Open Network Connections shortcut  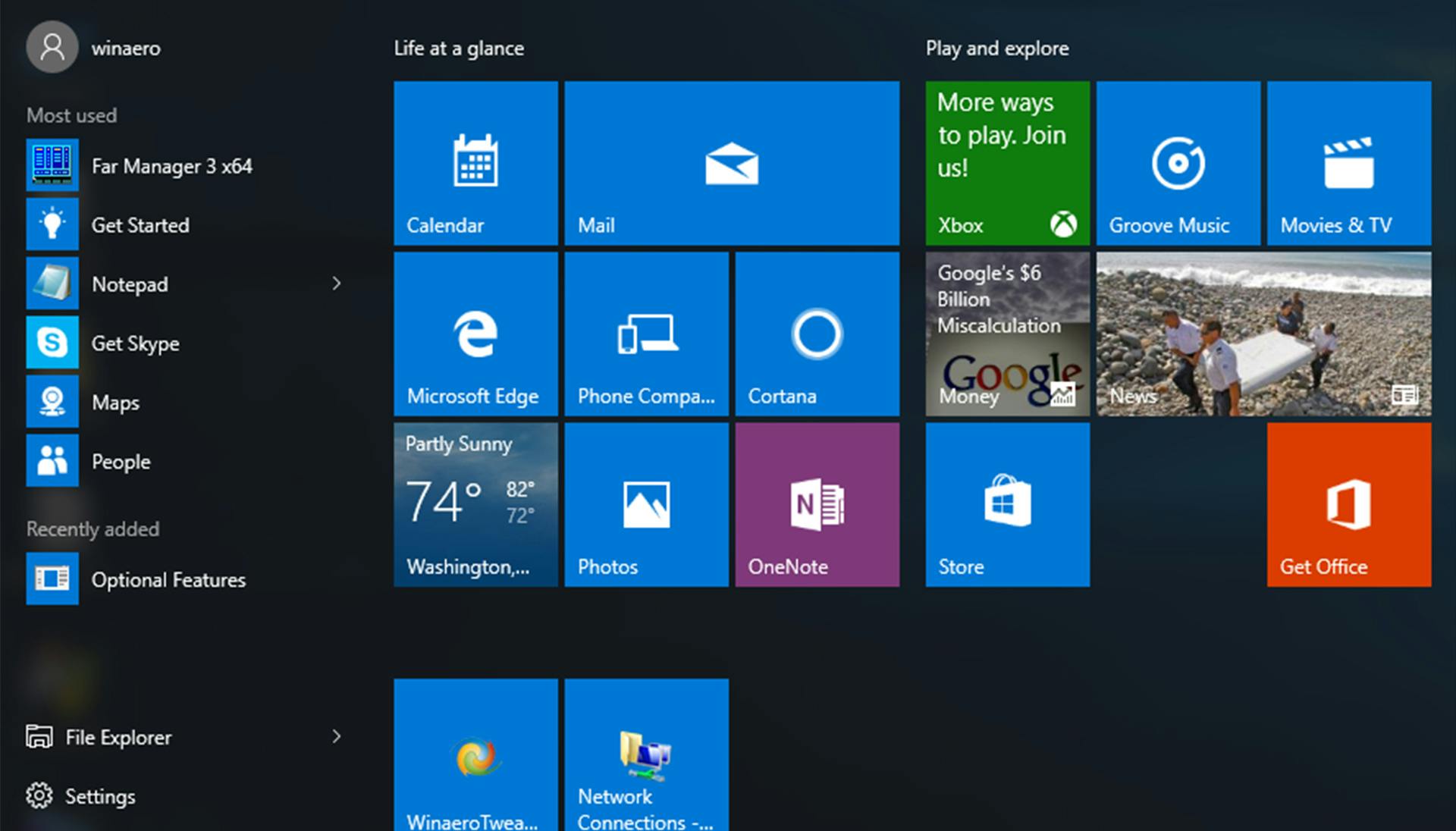(645, 751)
